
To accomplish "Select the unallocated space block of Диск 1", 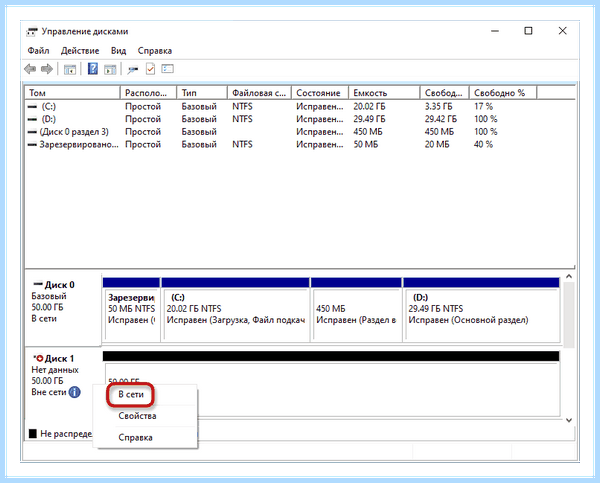I will (x=331, y=383).
